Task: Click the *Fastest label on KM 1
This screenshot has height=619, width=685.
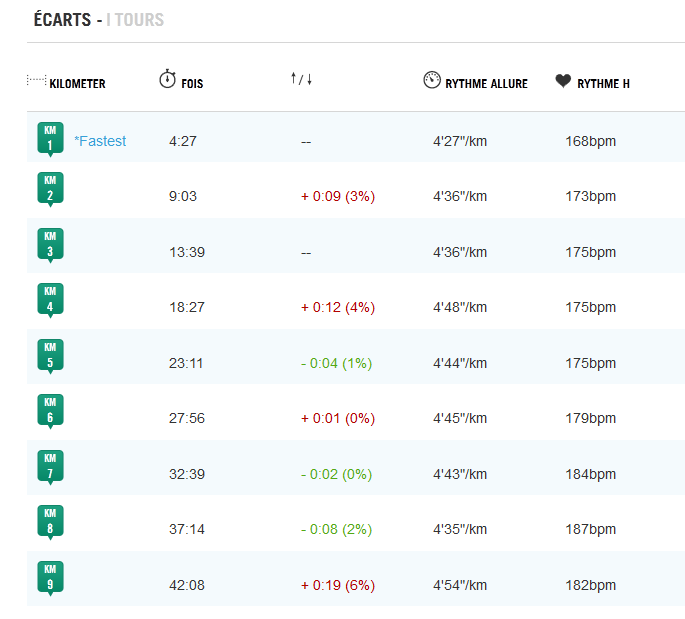Action: [100, 141]
